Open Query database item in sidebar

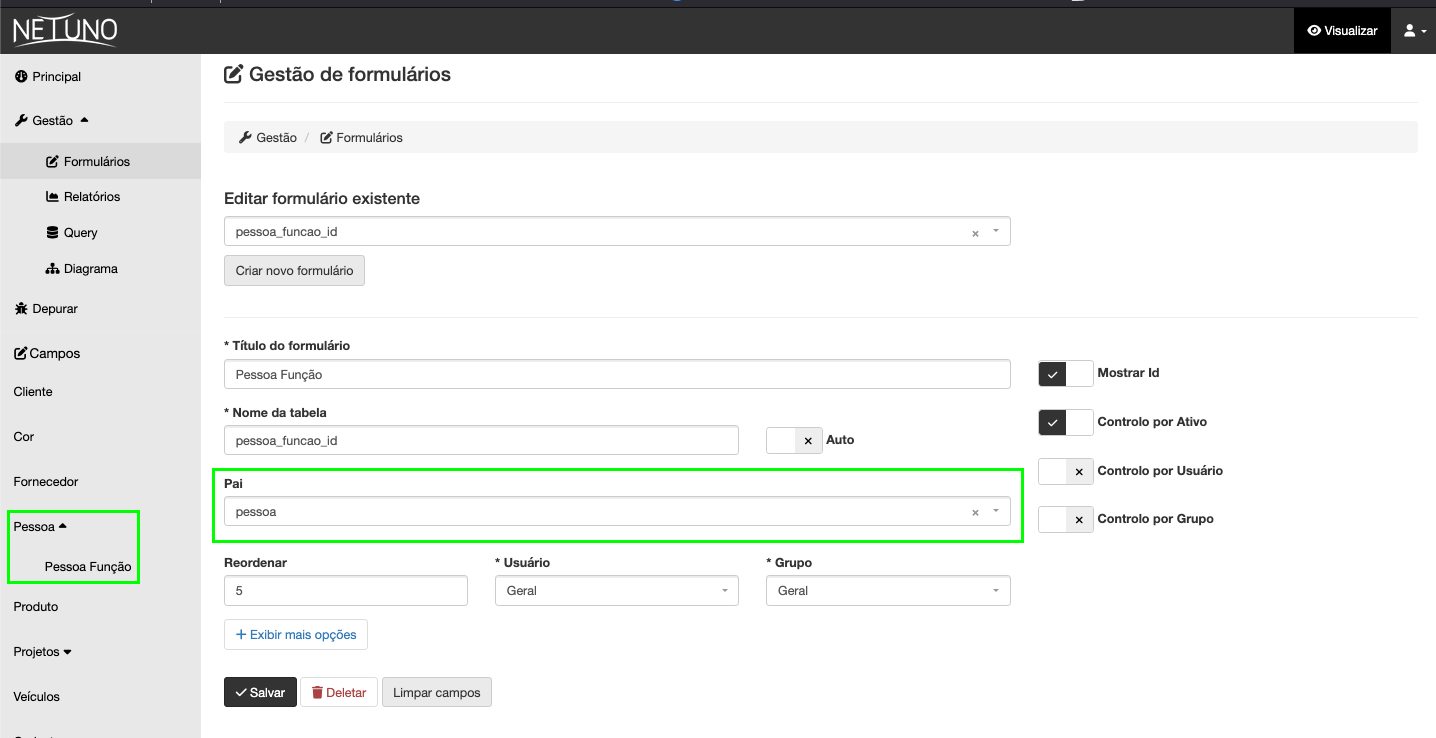(80, 233)
